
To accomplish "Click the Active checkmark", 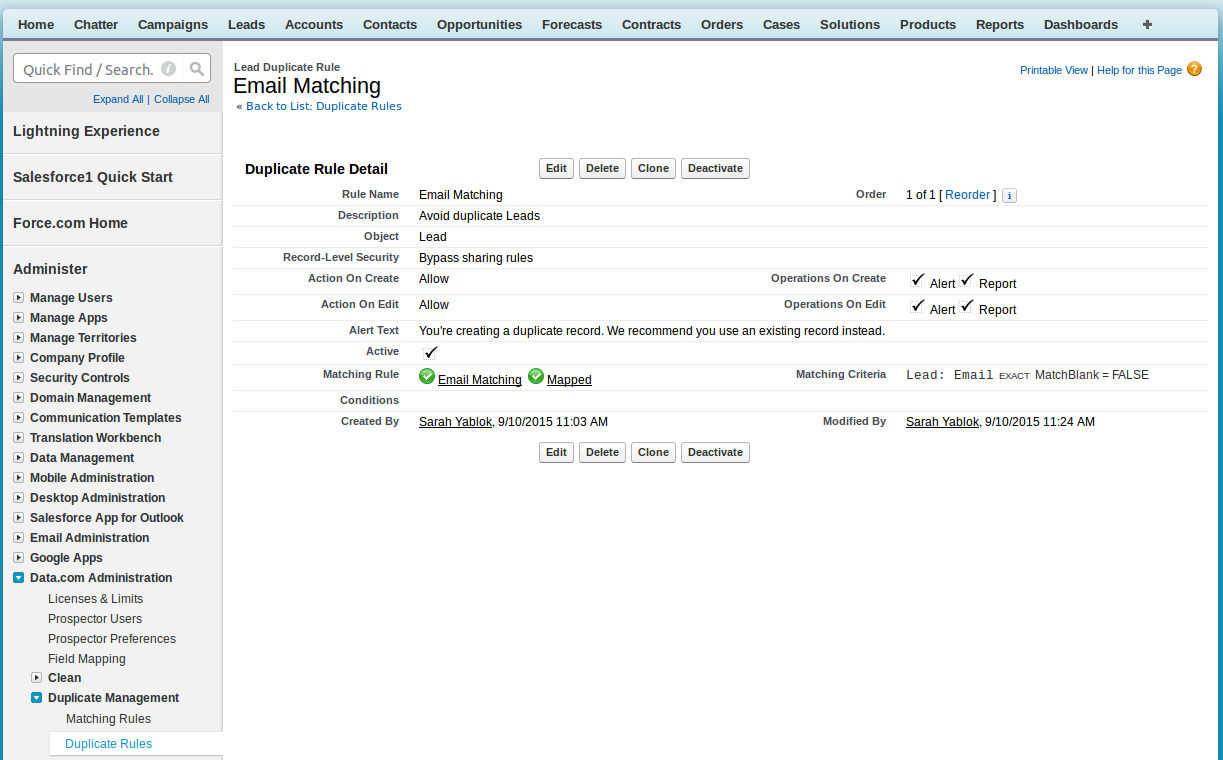I will click(x=431, y=352).
